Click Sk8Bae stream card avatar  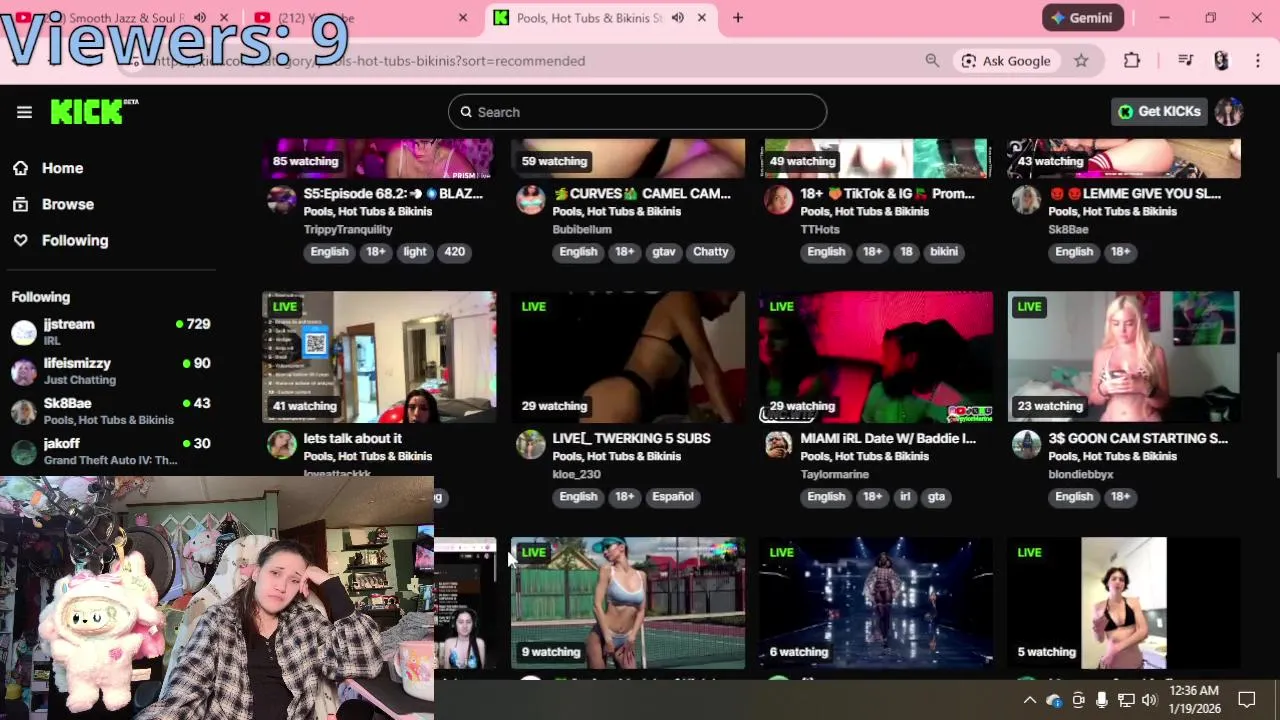[1026, 200]
